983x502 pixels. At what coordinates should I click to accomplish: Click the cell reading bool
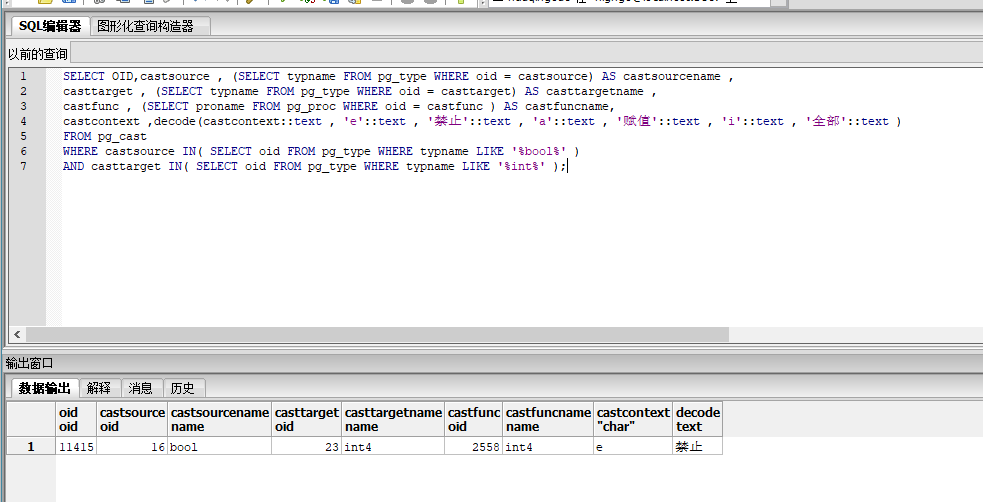219,447
